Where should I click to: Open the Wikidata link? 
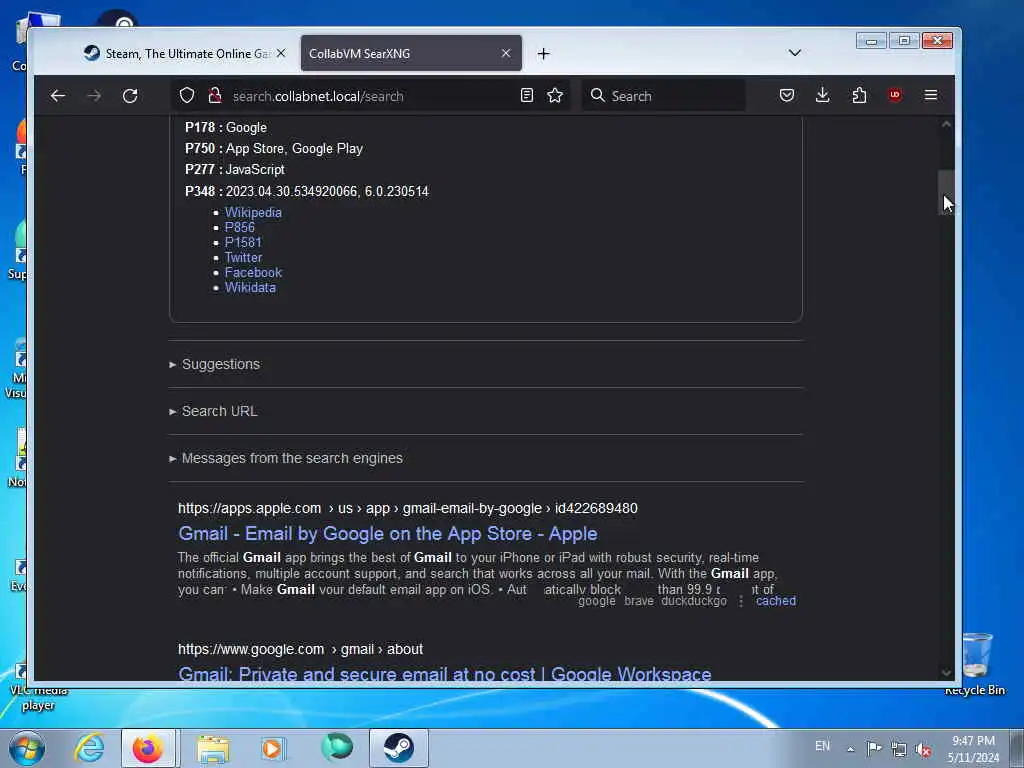click(250, 287)
